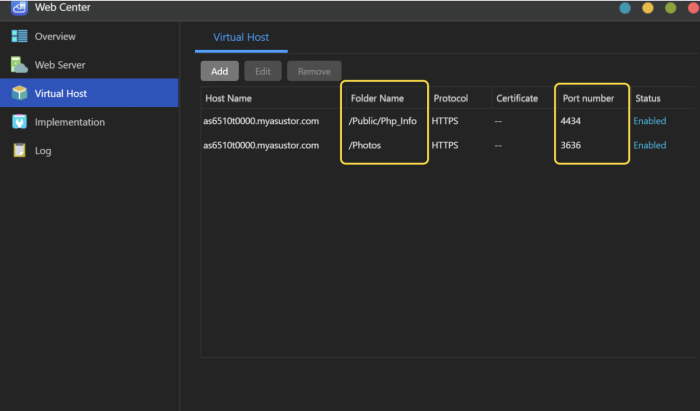This screenshot has height=411, width=700.
Task: Open the Log notepad icon
Action: (19, 151)
